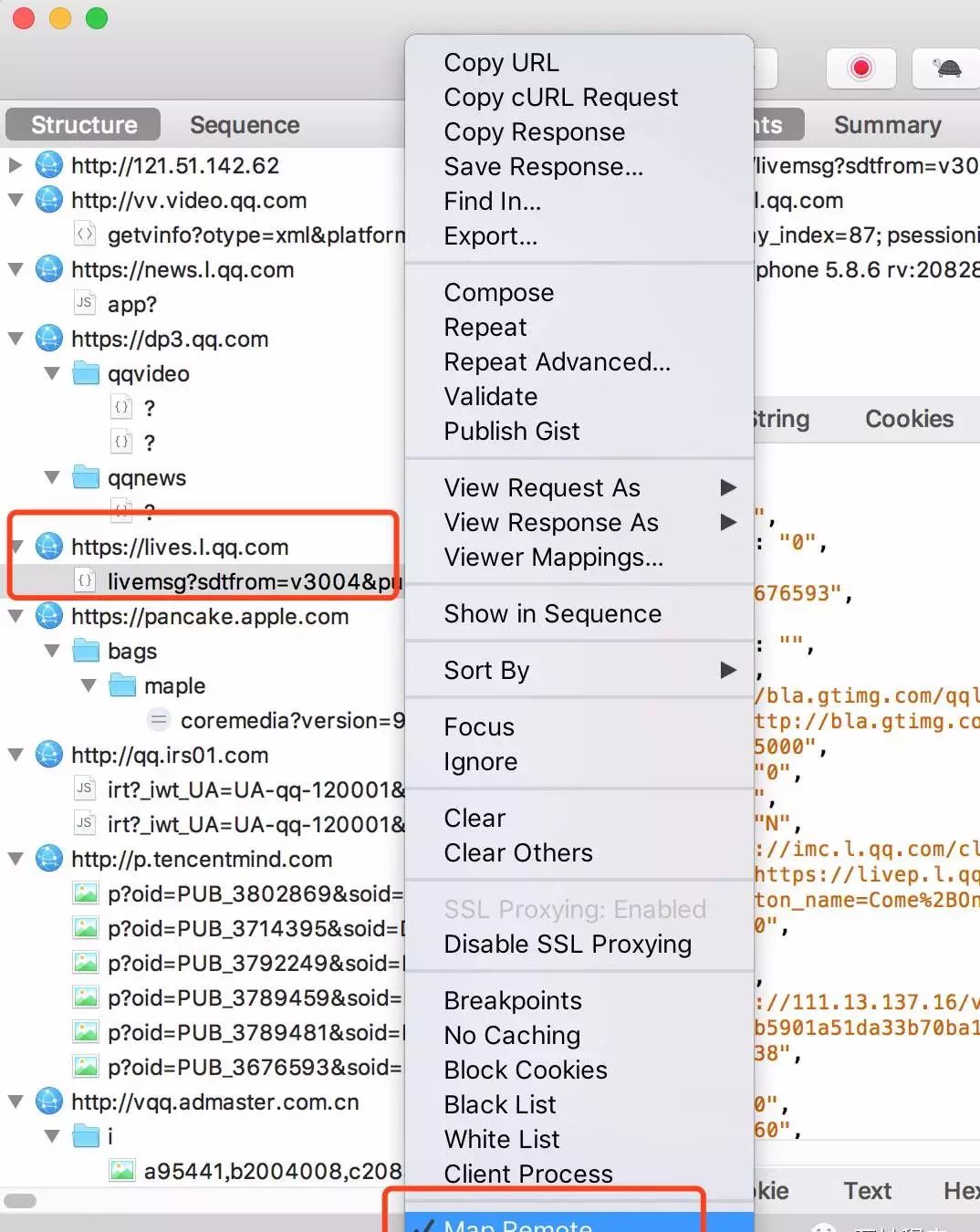Switch to the Sequence tab

pyautogui.click(x=245, y=125)
